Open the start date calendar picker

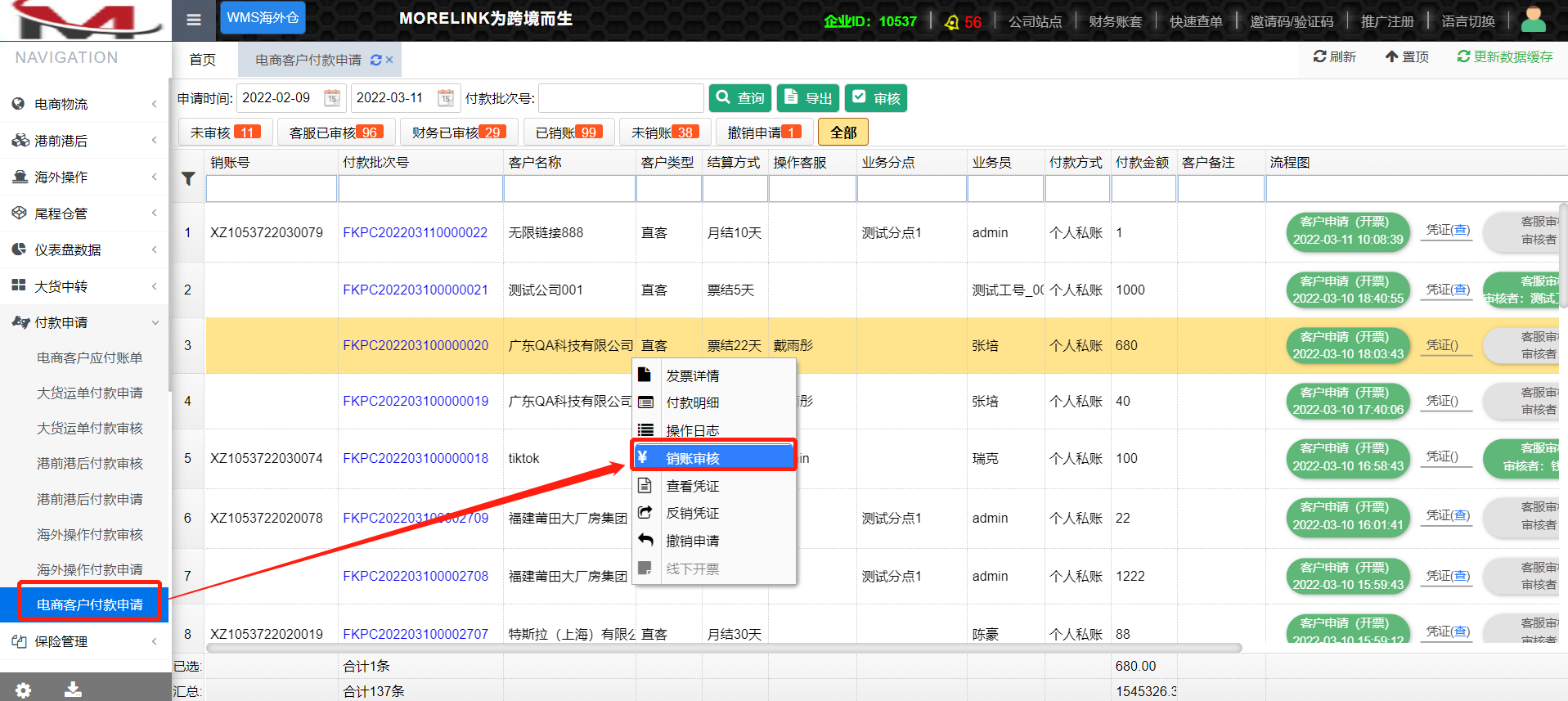[x=331, y=98]
